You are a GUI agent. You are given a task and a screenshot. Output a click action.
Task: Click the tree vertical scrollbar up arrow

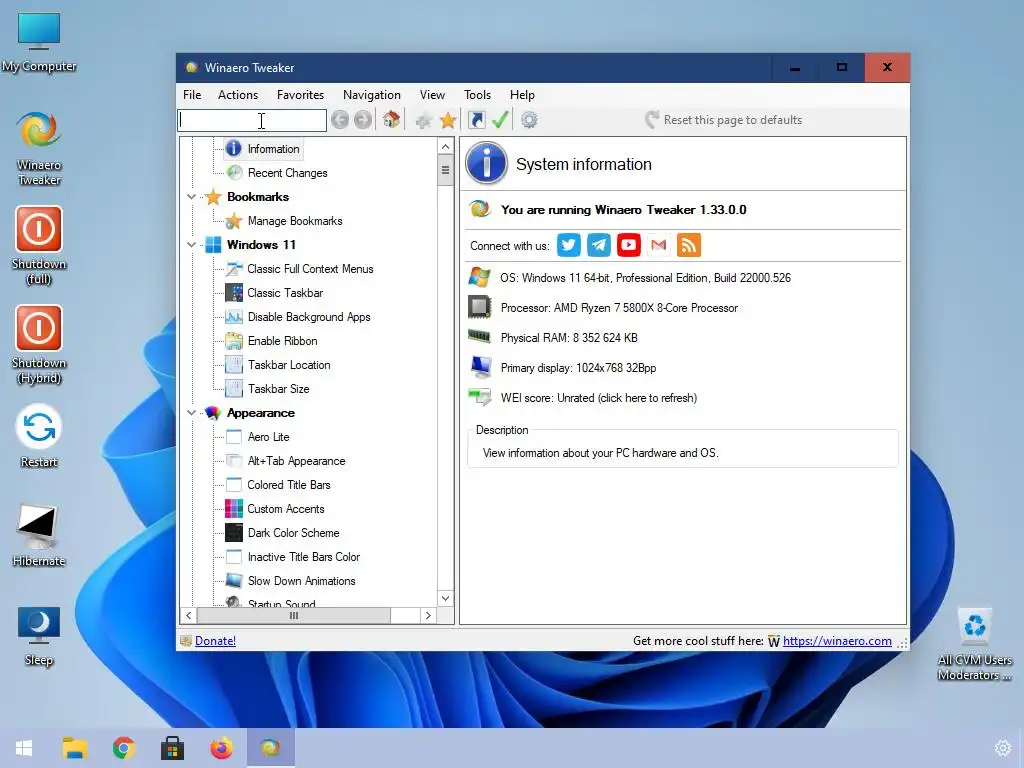pos(445,146)
